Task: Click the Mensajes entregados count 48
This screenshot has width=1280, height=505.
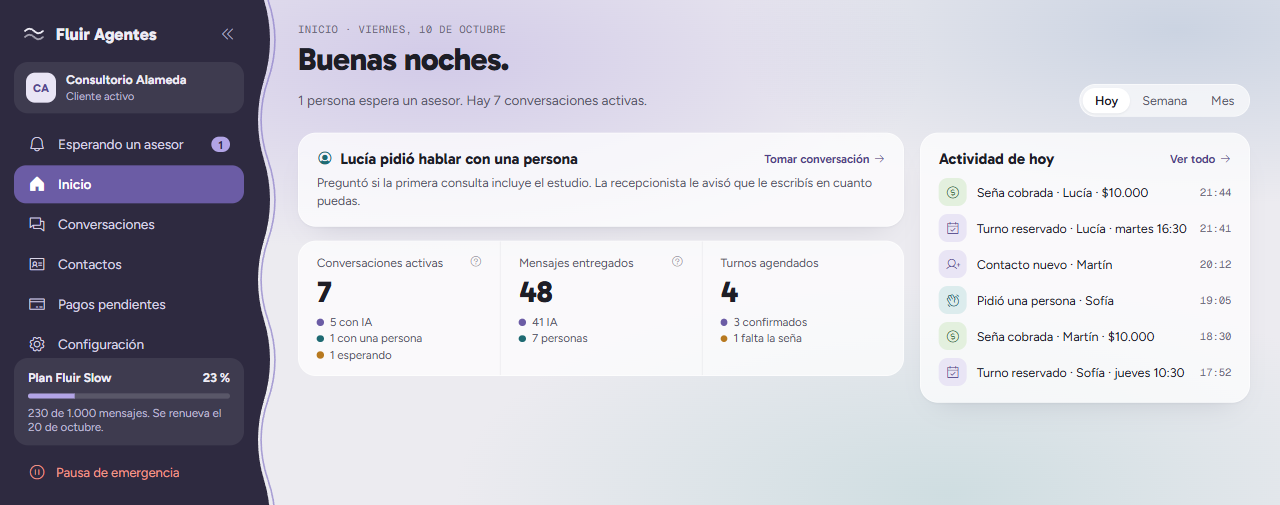Action: tap(536, 292)
